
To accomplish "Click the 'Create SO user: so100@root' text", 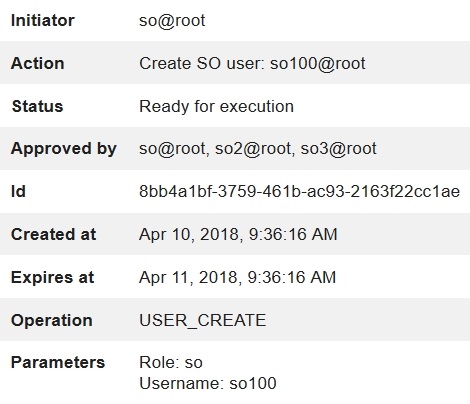I will point(252,63).
